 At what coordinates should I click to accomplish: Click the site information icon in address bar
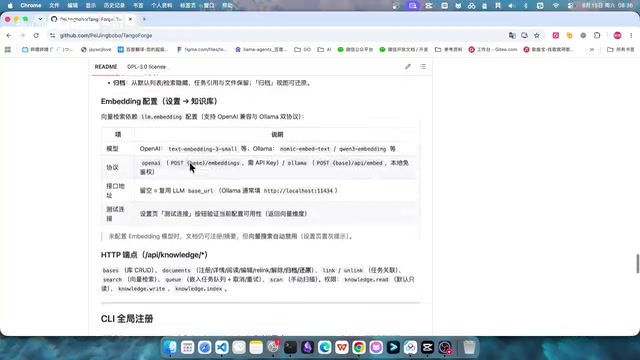pos(52,36)
